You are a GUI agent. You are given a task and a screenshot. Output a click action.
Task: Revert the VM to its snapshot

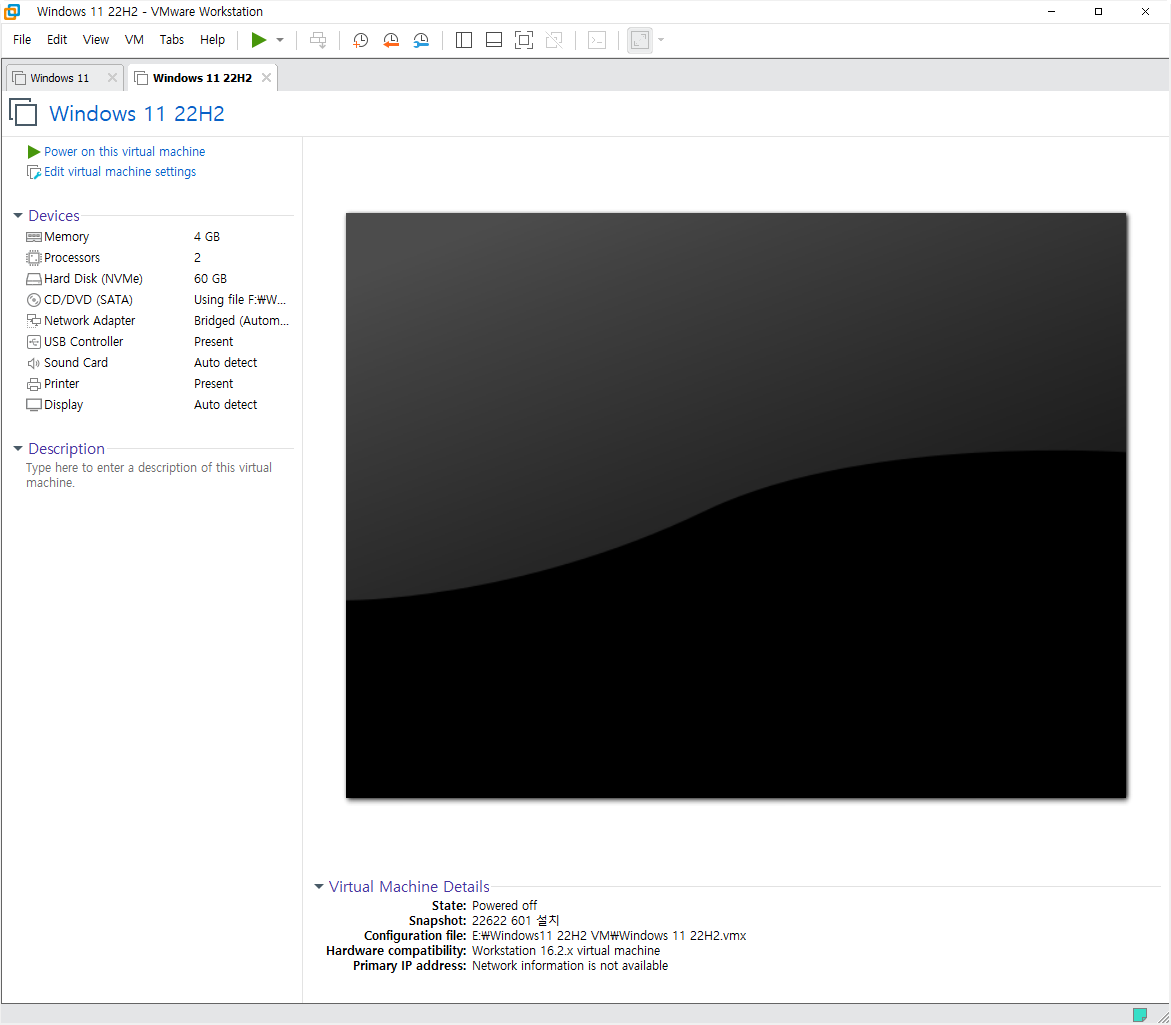(391, 40)
